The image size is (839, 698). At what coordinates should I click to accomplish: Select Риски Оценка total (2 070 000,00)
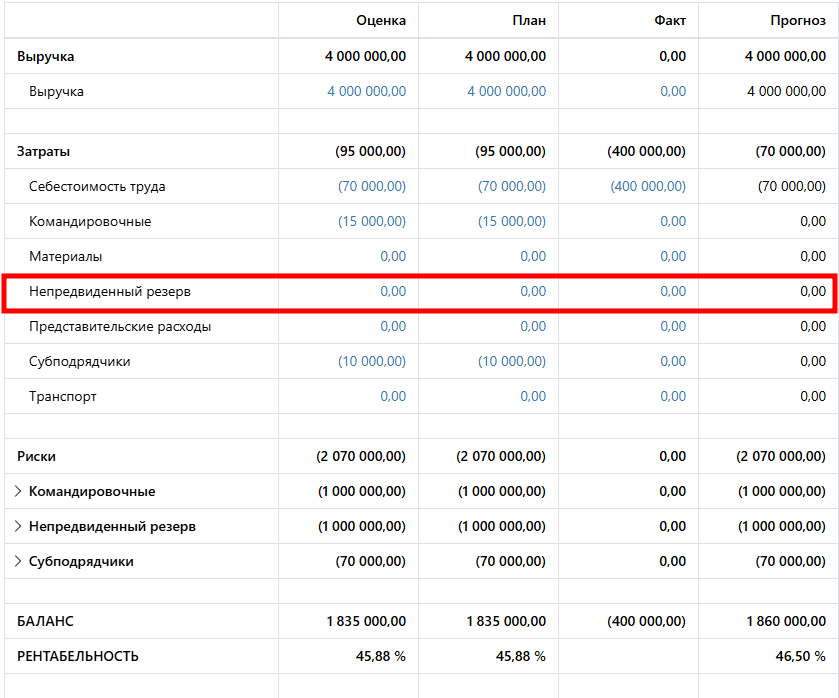tap(361, 456)
